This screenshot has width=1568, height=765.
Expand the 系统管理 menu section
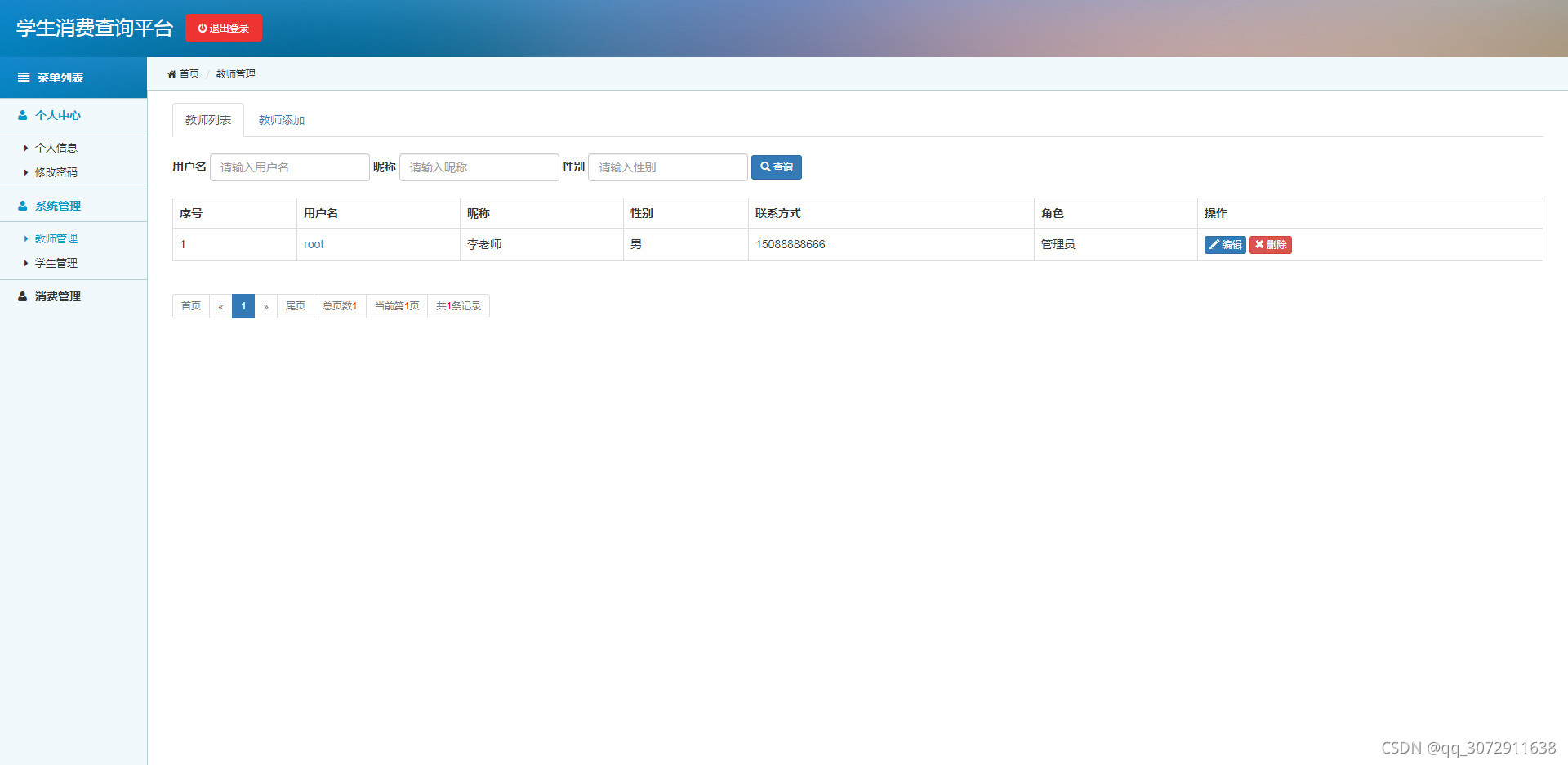click(x=73, y=206)
